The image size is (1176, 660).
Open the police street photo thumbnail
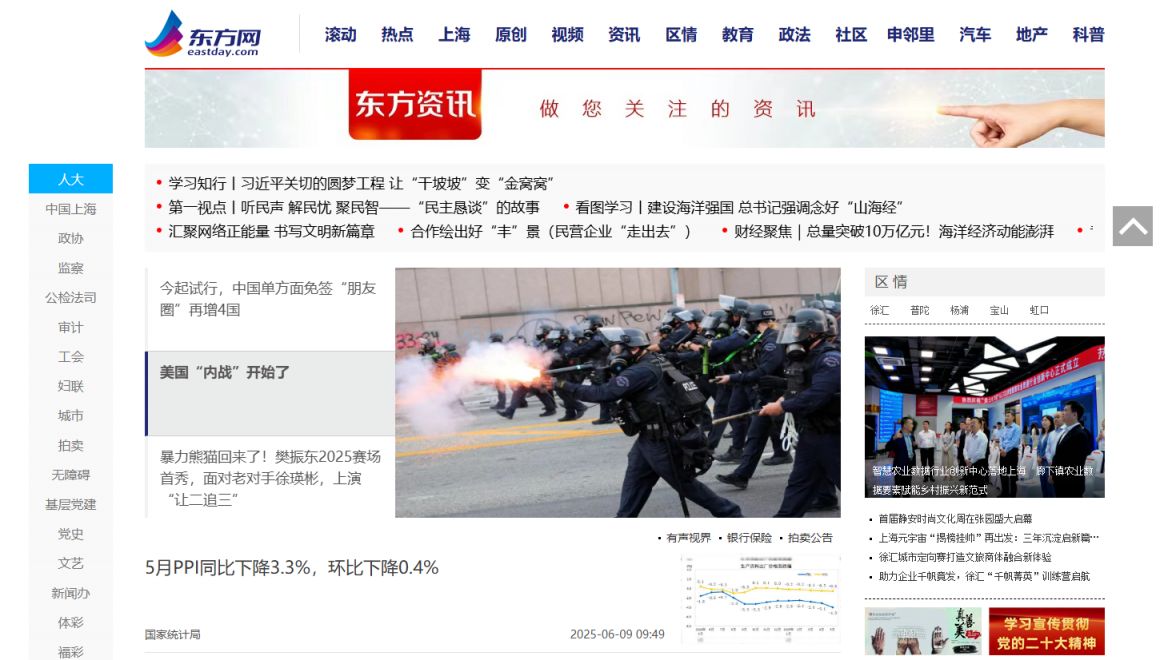point(618,392)
